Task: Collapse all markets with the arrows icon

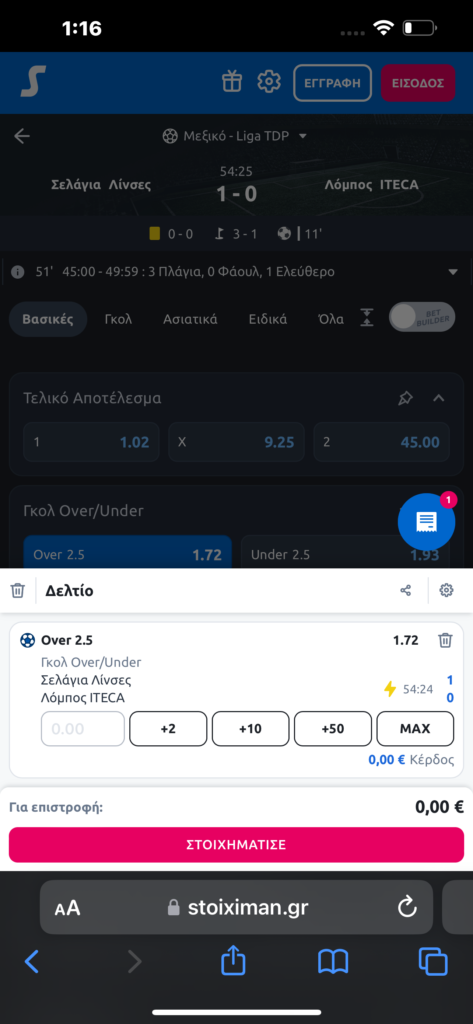Action: (368, 319)
